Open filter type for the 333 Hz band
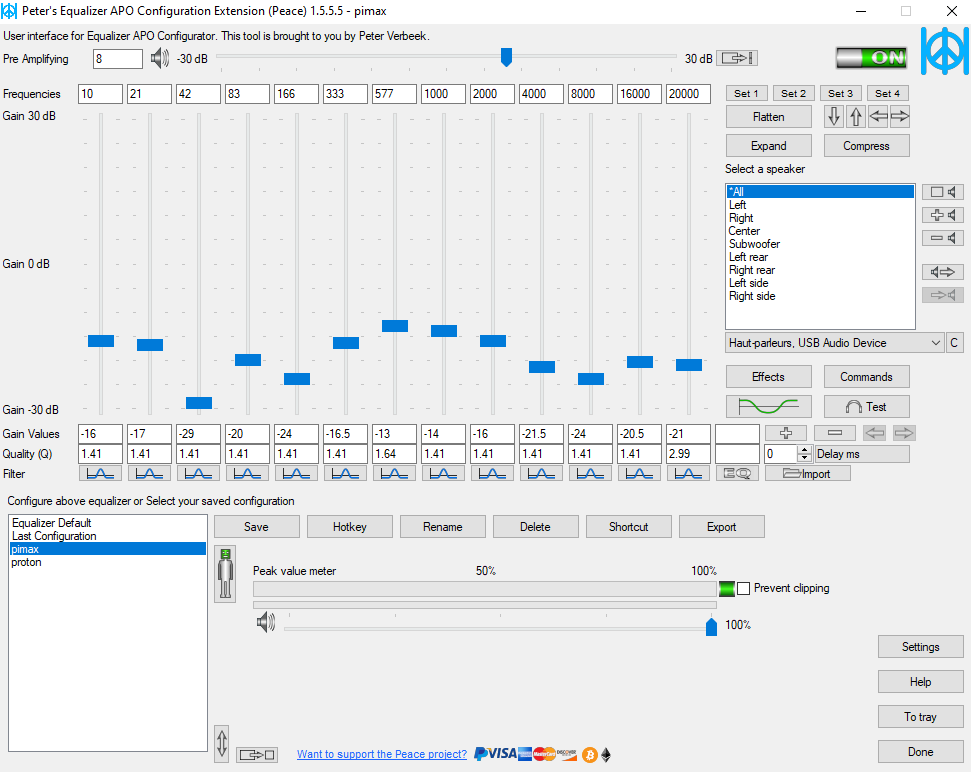This screenshot has width=971, height=772. (345, 474)
